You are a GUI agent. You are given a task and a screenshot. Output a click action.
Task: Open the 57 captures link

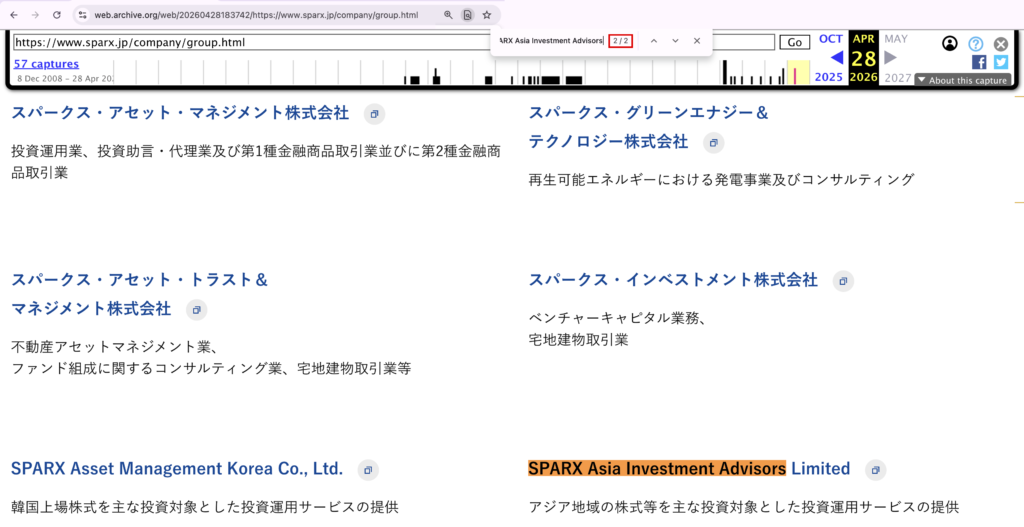pyautogui.click(x=46, y=64)
